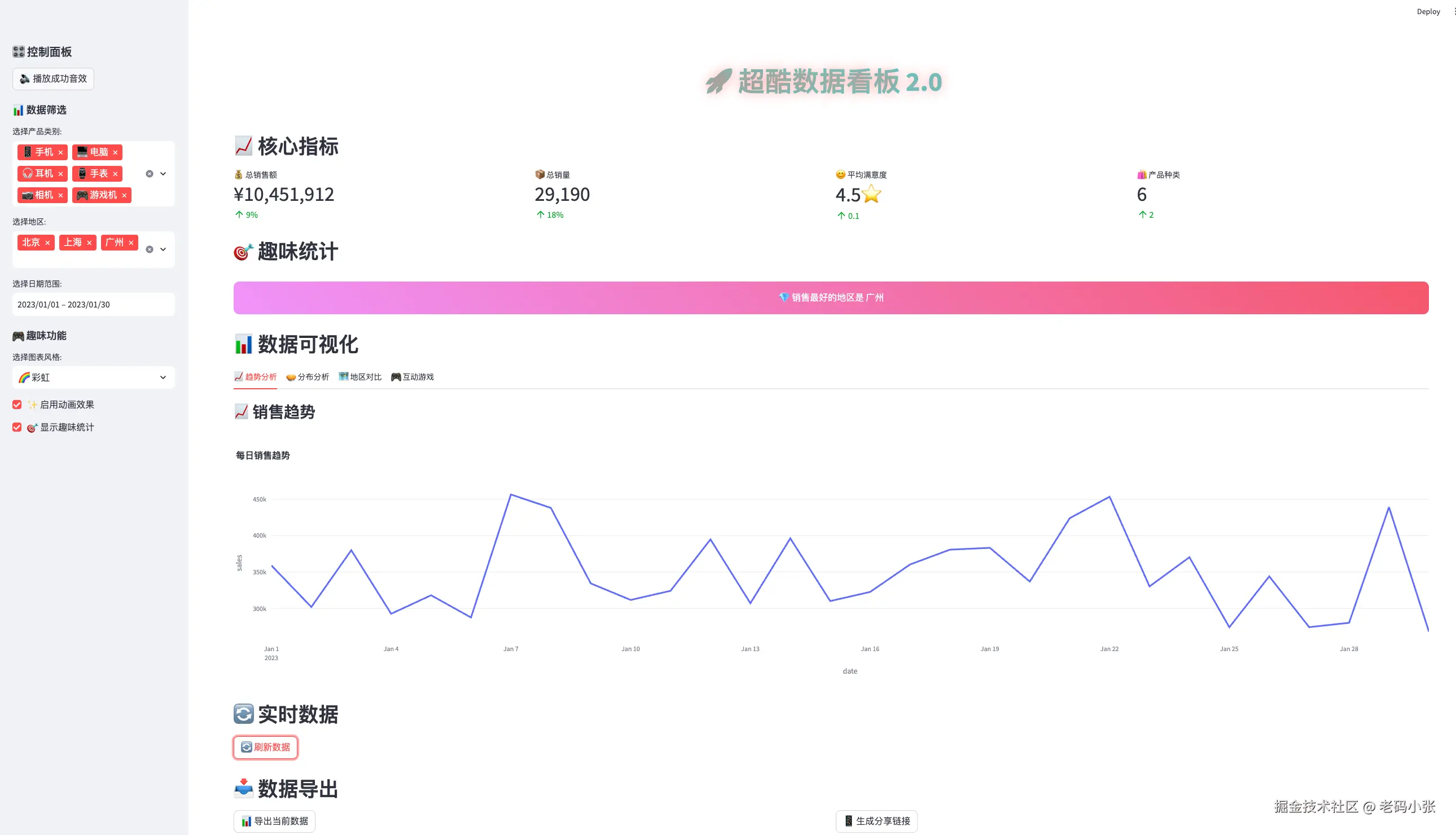Clear all selected regions
Viewport: 1456px width, 835px height.
(149, 249)
